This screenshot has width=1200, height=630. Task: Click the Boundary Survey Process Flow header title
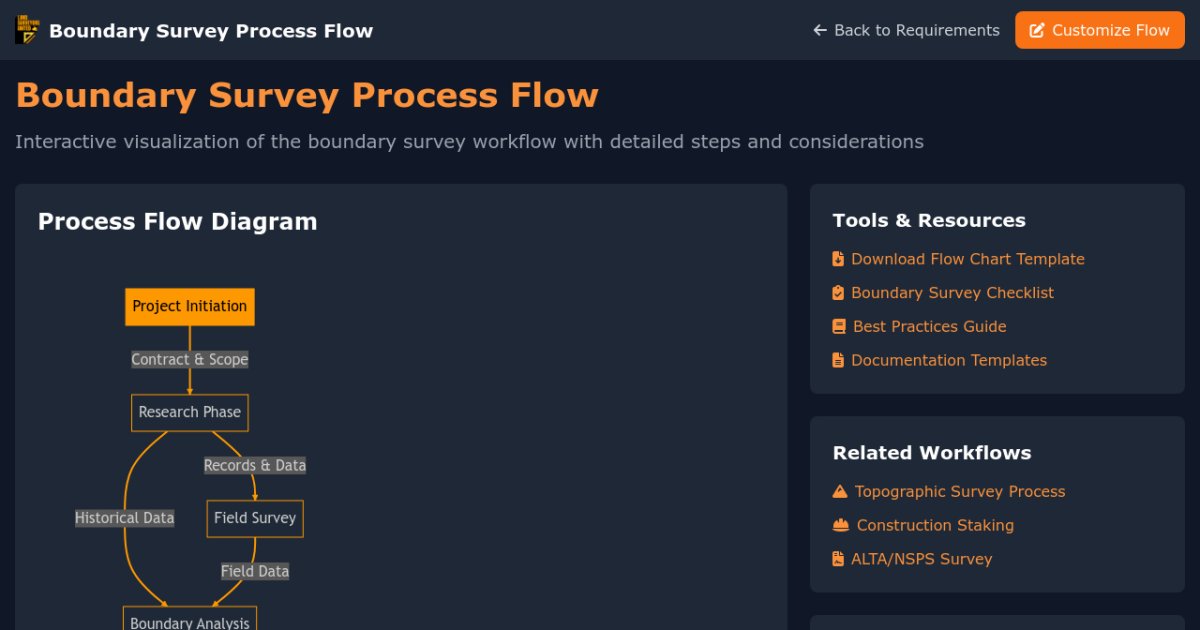(211, 30)
